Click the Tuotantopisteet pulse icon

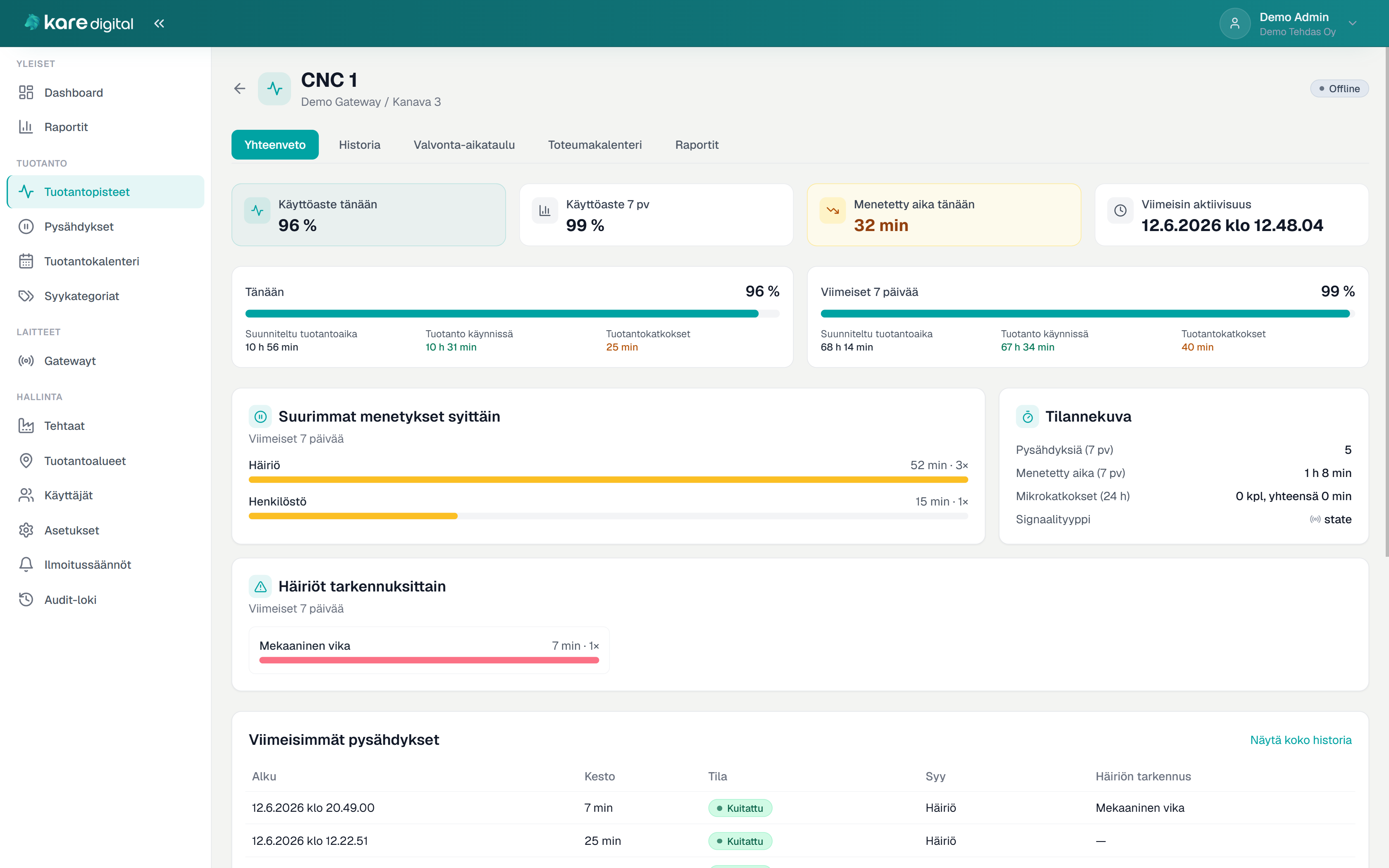[26, 192]
